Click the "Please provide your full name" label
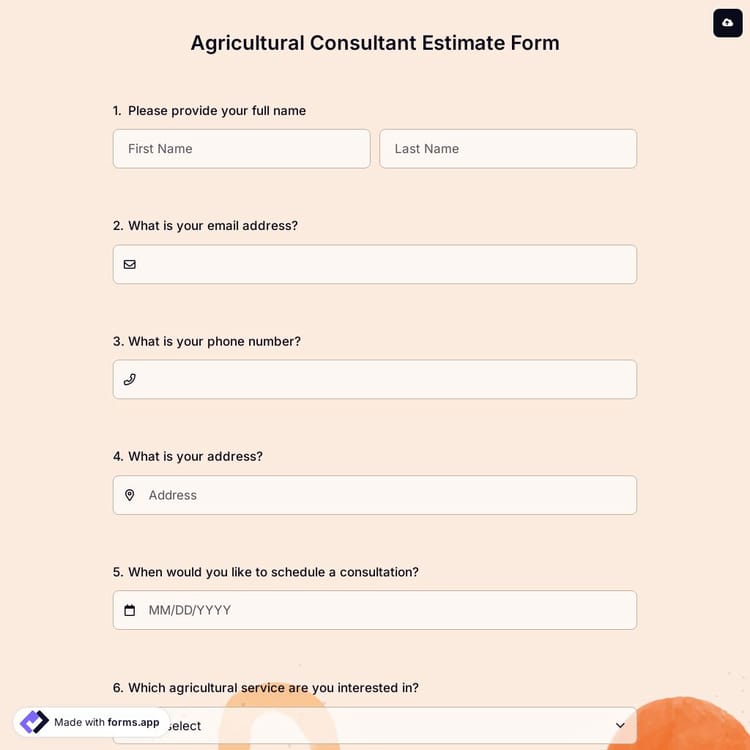 pyautogui.click(x=216, y=111)
